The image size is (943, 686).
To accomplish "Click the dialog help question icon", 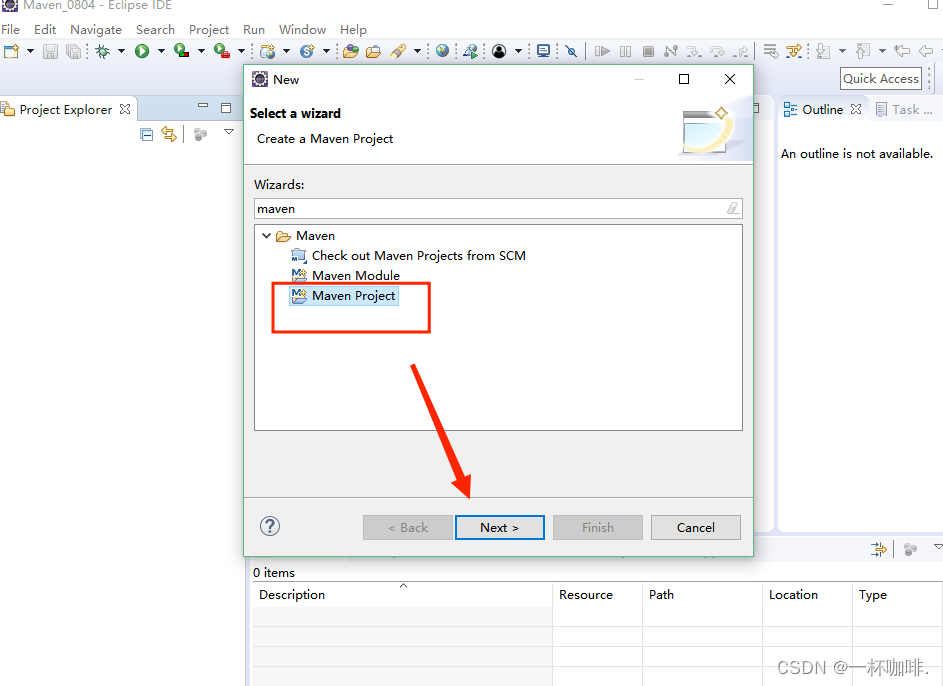I will click(x=270, y=527).
